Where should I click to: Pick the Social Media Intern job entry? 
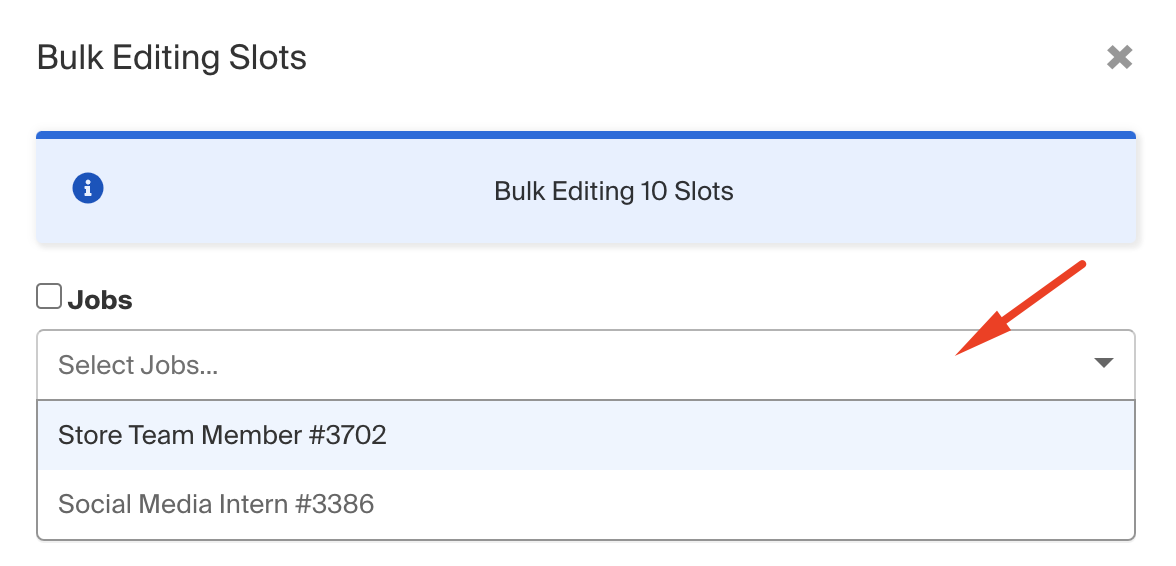coord(586,504)
